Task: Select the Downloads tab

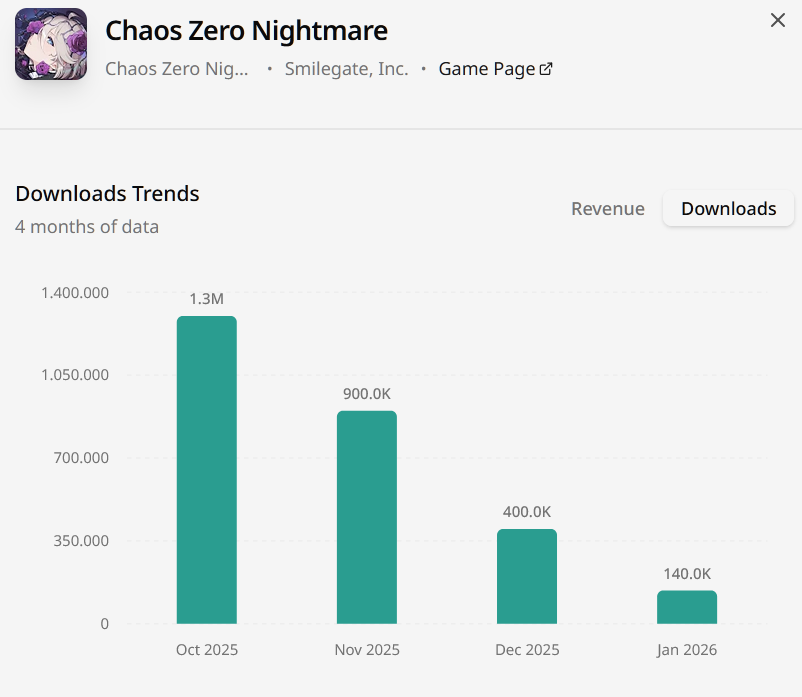Action: (728, 209)
